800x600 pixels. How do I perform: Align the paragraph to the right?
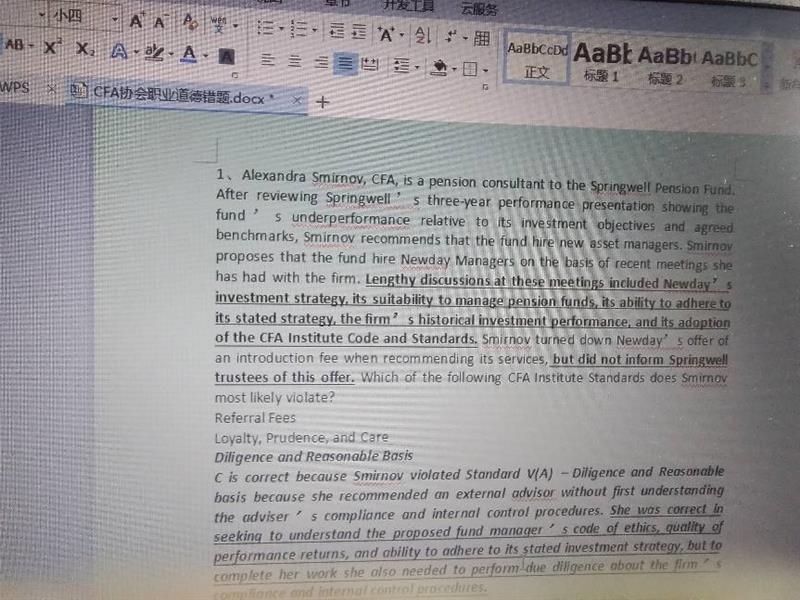(x=321, y=62)
